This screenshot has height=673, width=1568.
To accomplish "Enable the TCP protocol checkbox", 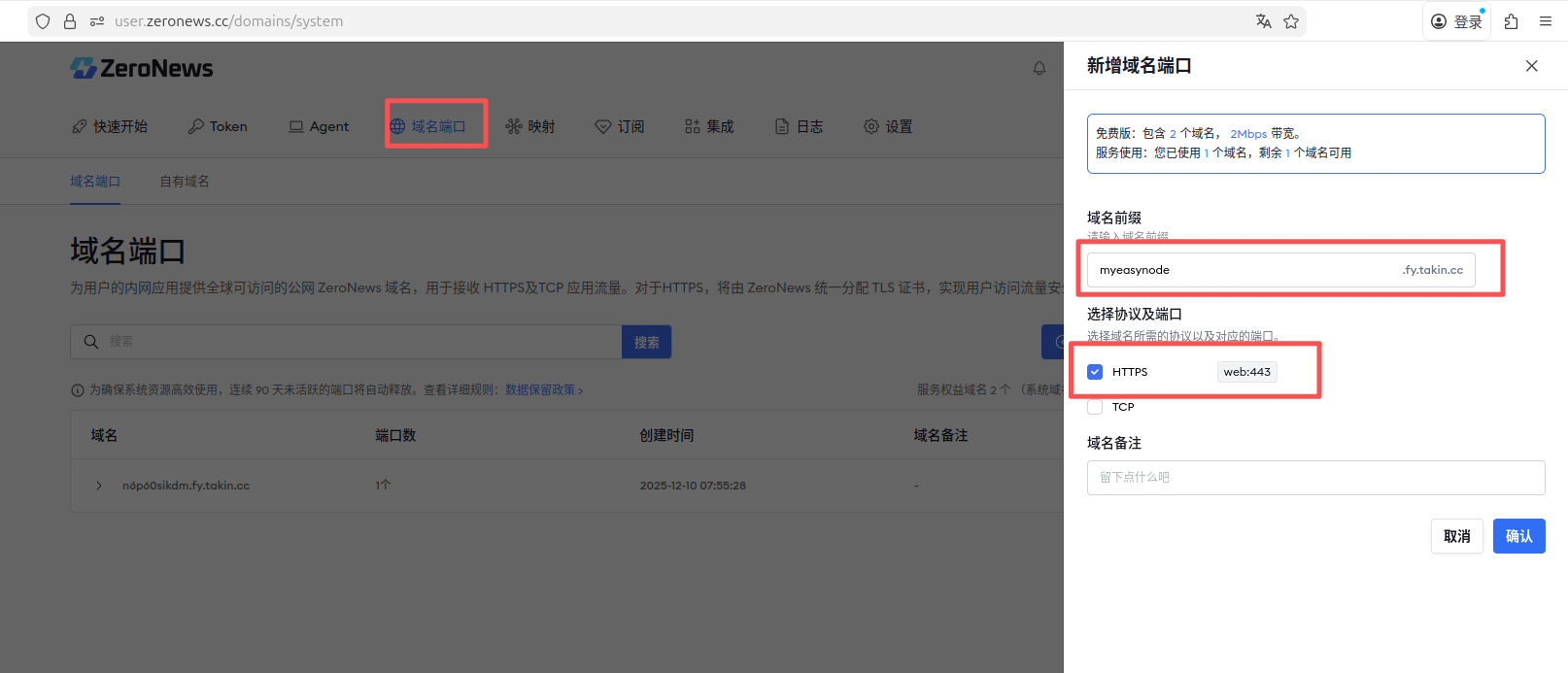I will (x=1095, y=407).
